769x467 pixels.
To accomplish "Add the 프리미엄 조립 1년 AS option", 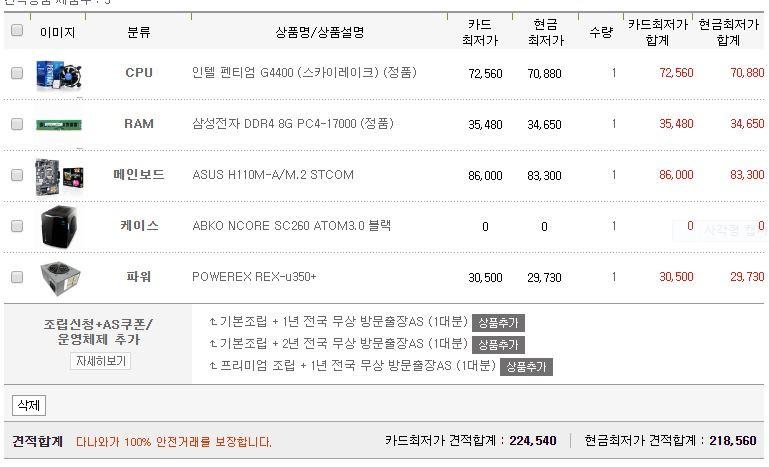I will [526, 366].
